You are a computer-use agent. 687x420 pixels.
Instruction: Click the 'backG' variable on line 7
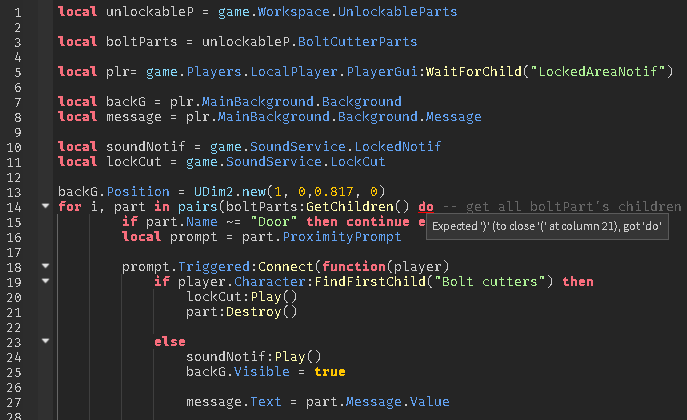[126, 102]
